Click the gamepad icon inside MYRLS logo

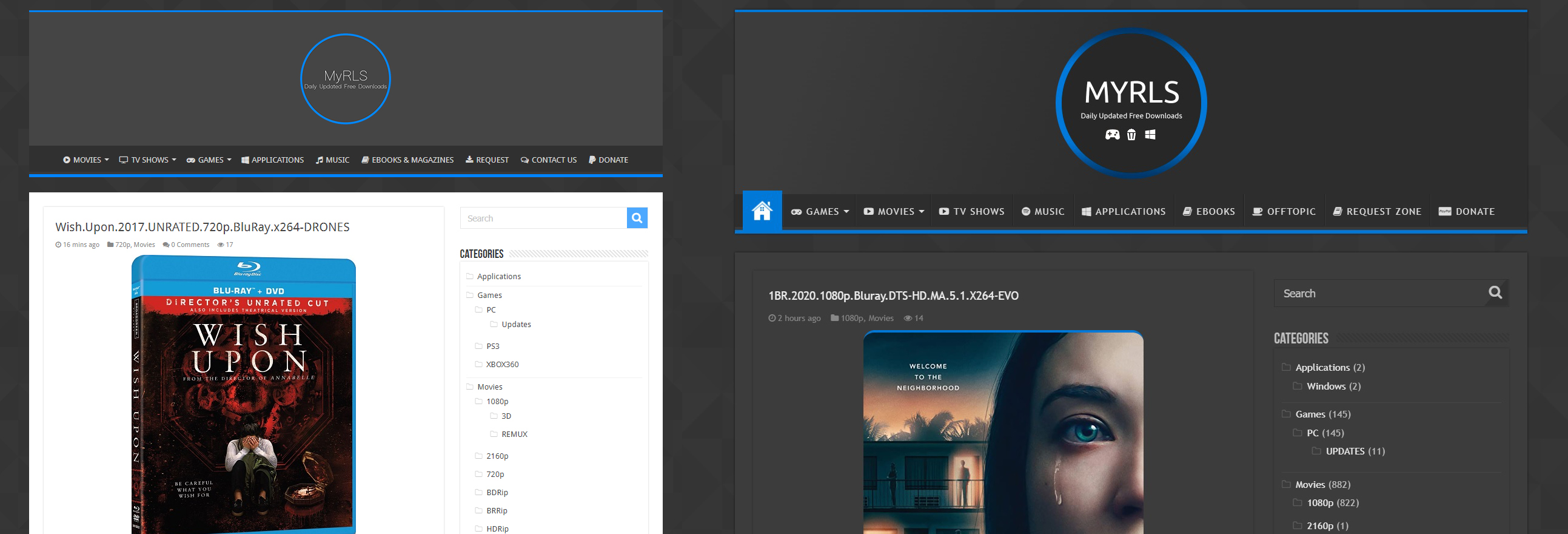pyautogui.click(x=1112, y=135)
